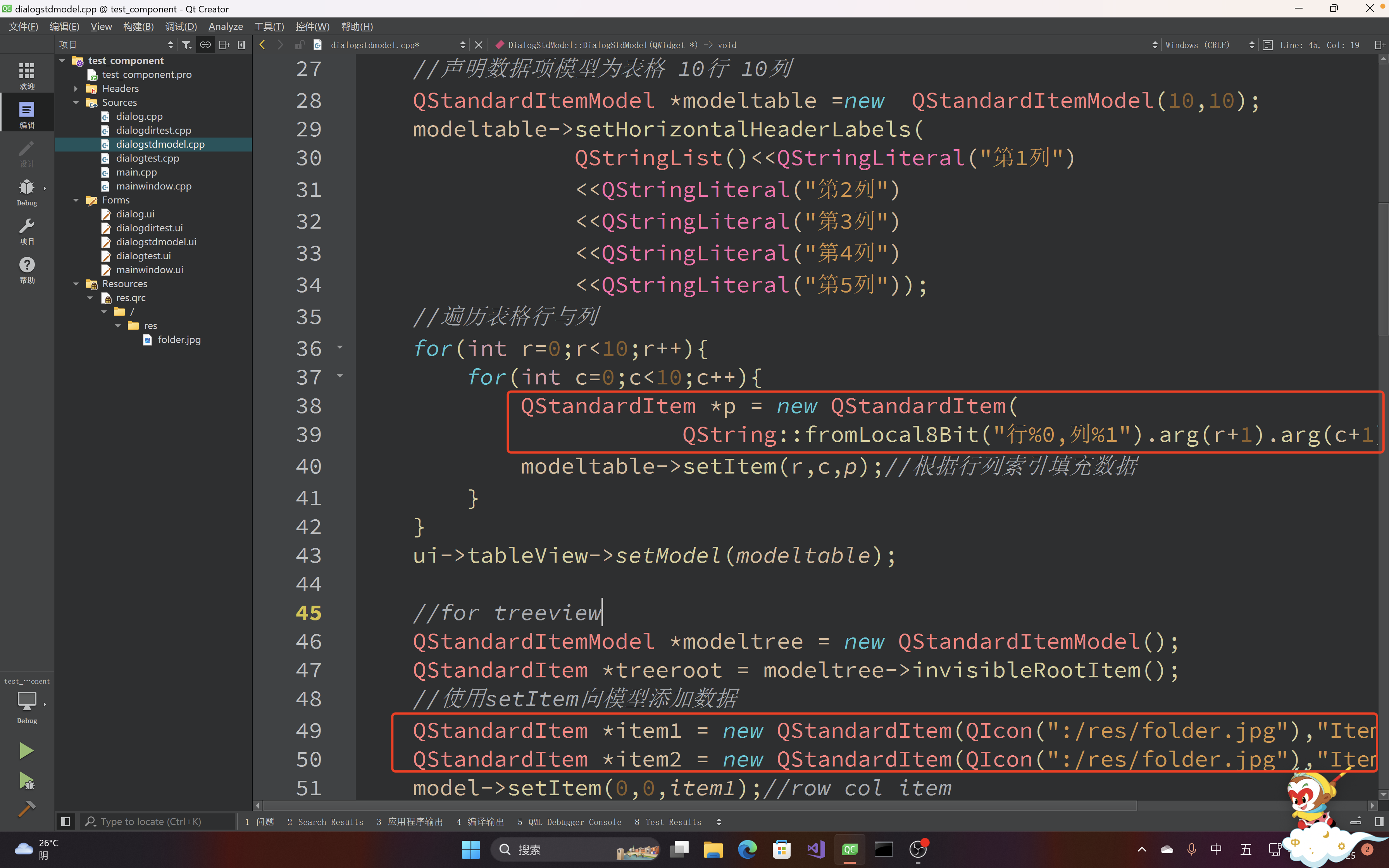
Task: Click the editor horizontal scrollbar thumb
Action: (699, 806)
